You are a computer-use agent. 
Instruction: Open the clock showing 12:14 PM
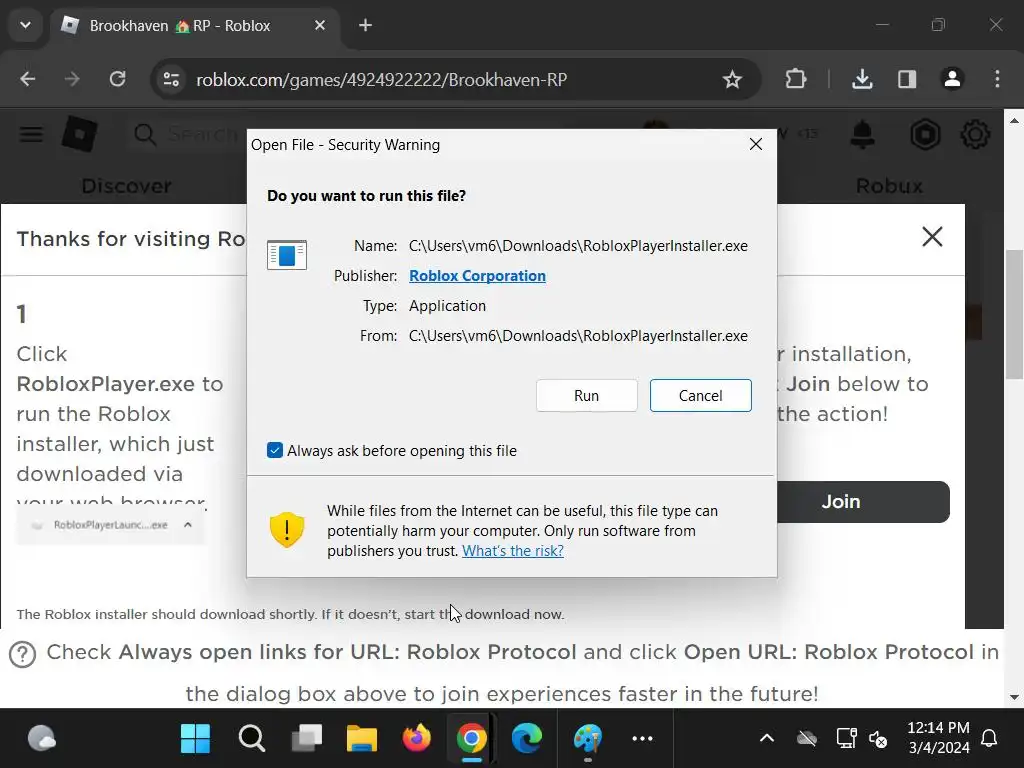(938, 737)
